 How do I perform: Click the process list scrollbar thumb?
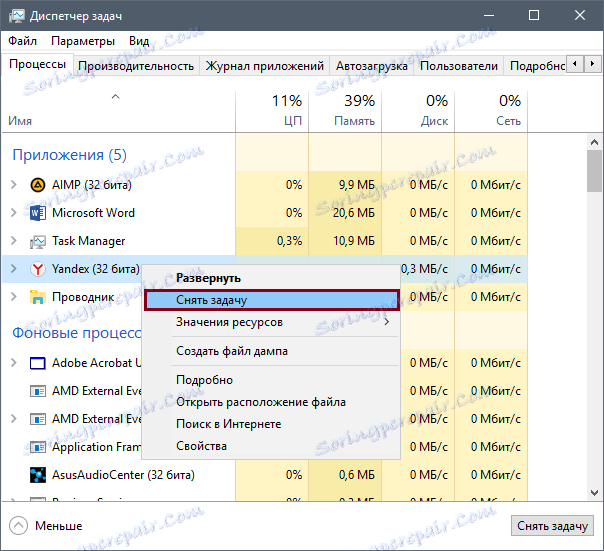594,171
